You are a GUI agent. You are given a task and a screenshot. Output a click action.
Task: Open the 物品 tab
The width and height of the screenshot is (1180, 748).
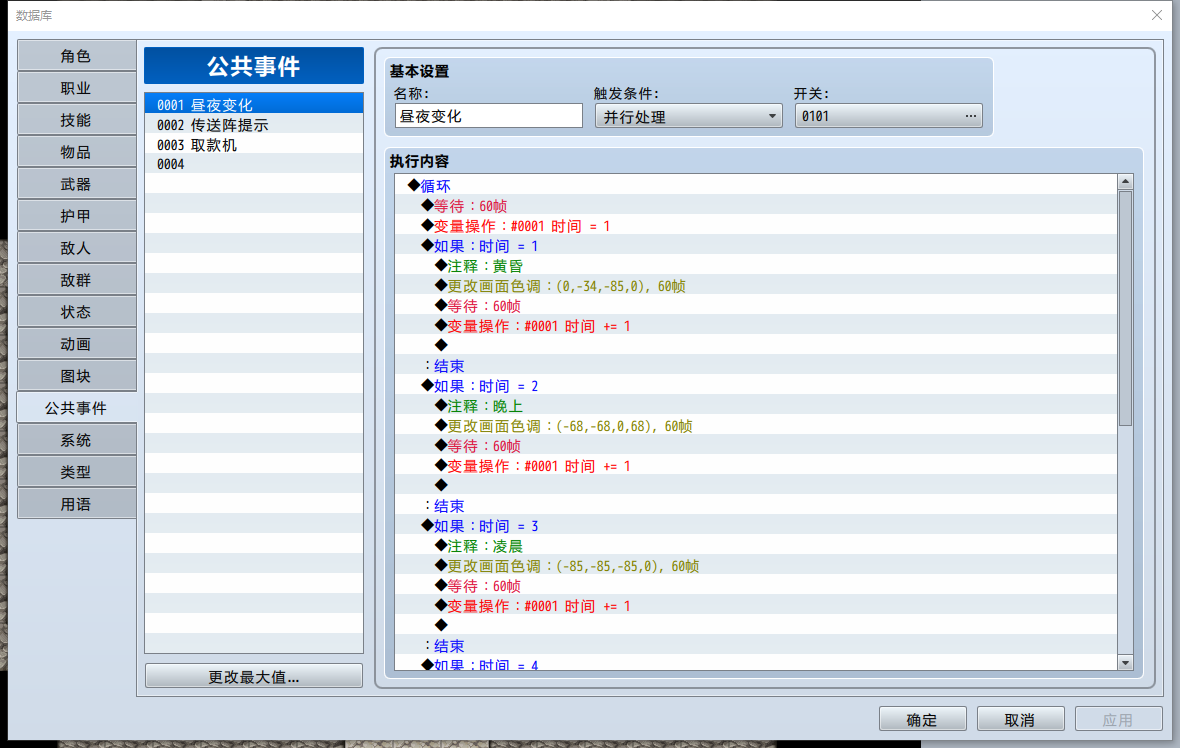pyautogui.click(x=76, y=152)
